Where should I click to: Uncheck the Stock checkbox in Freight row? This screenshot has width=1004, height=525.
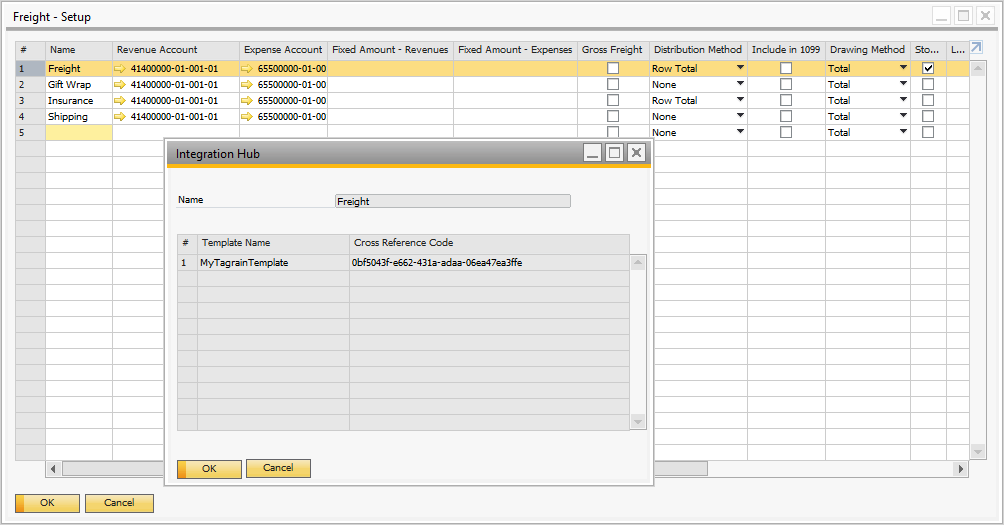point(928,69)
